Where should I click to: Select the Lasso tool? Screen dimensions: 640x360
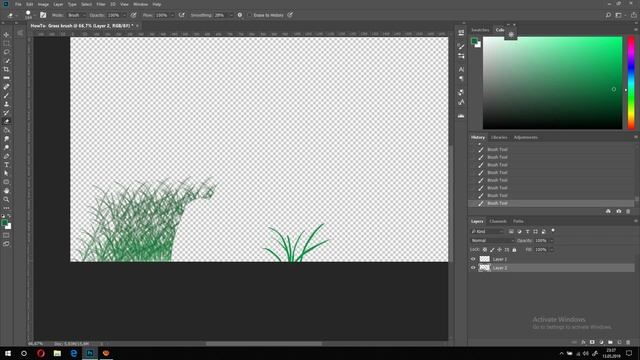tap(7, 52)
